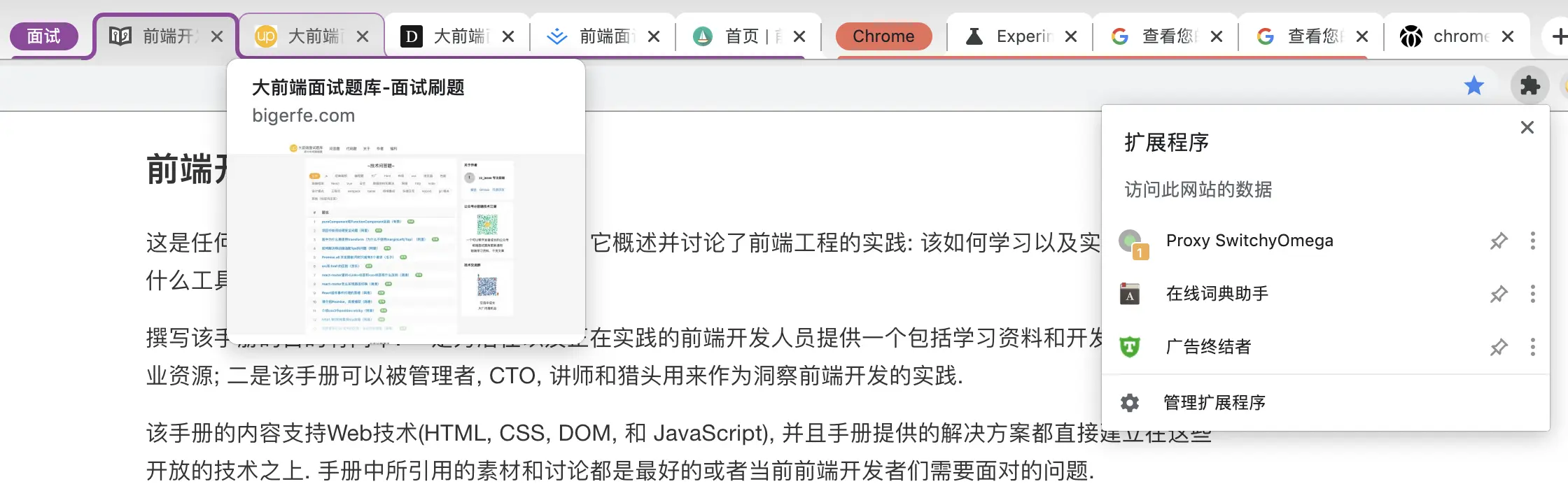The height and width of the screenshot is (491, 1568).
Task: Close the chrome tab
Action: [x=1508, y=36]
